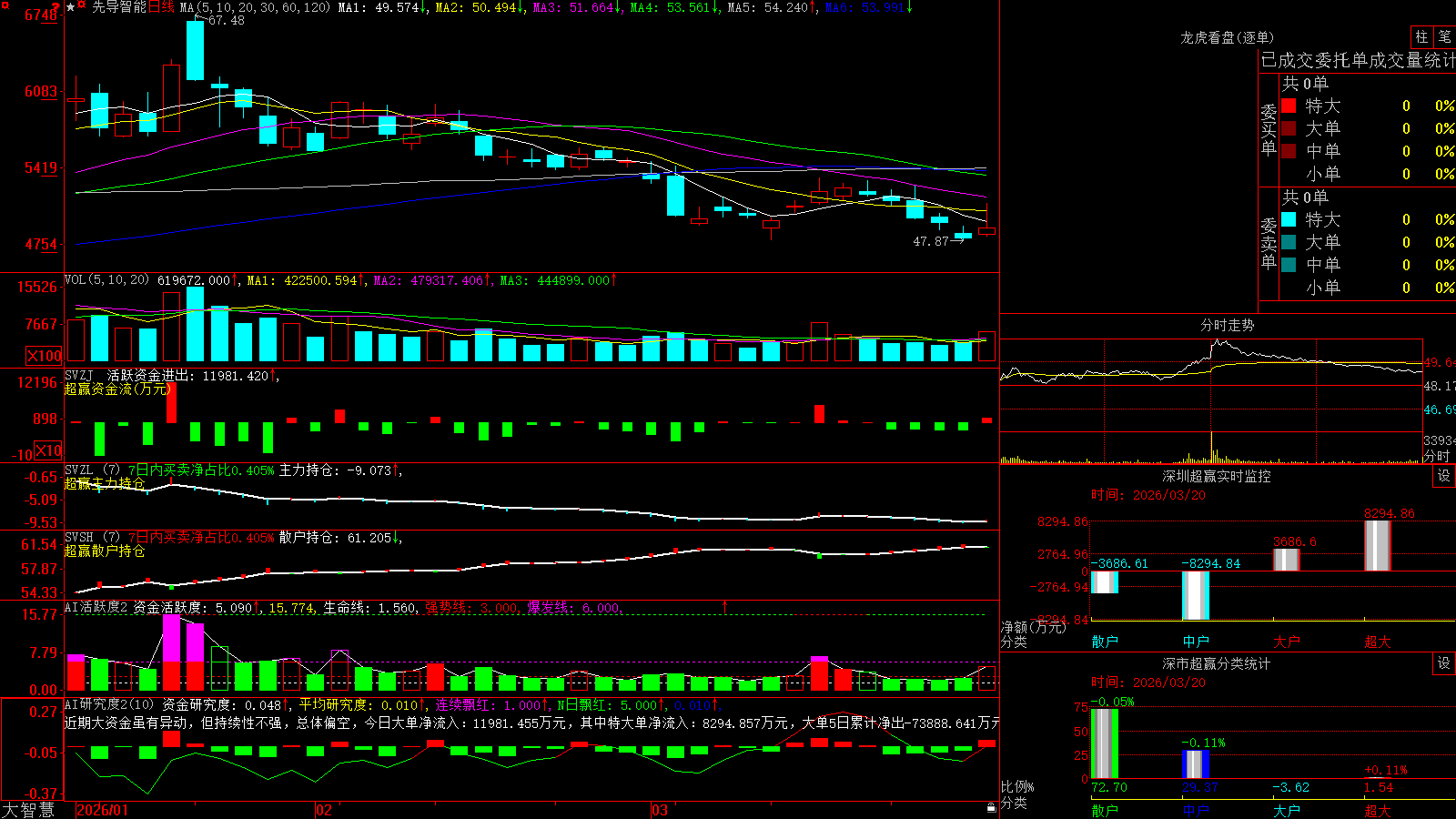Click the red gear icon beside 先导智能
This screenshot has height=819, width=1456.
(81, 5)
